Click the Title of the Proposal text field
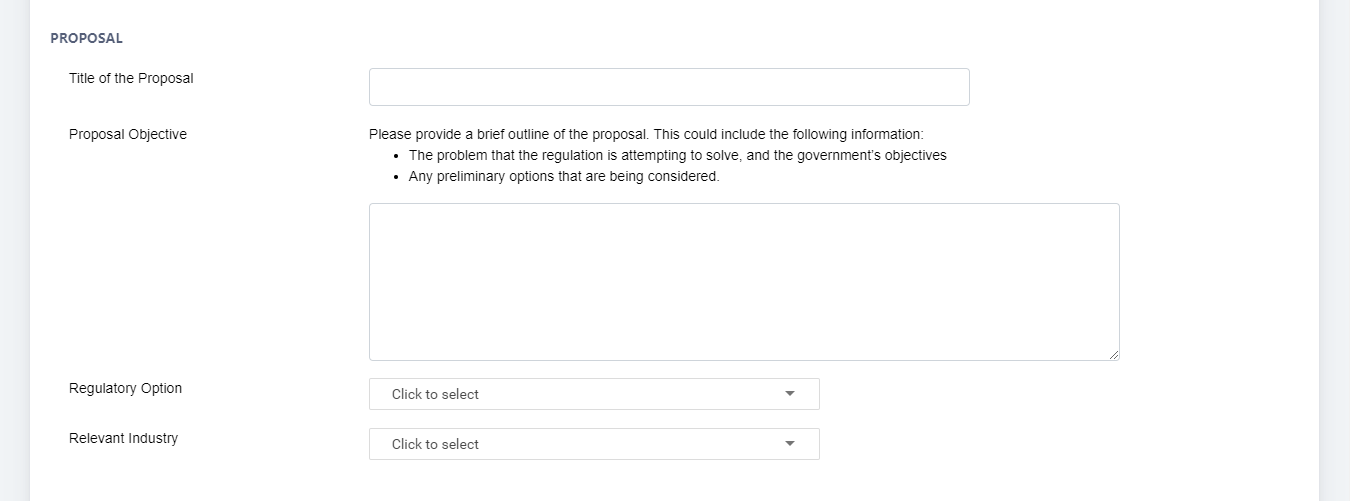 (669, 87)
